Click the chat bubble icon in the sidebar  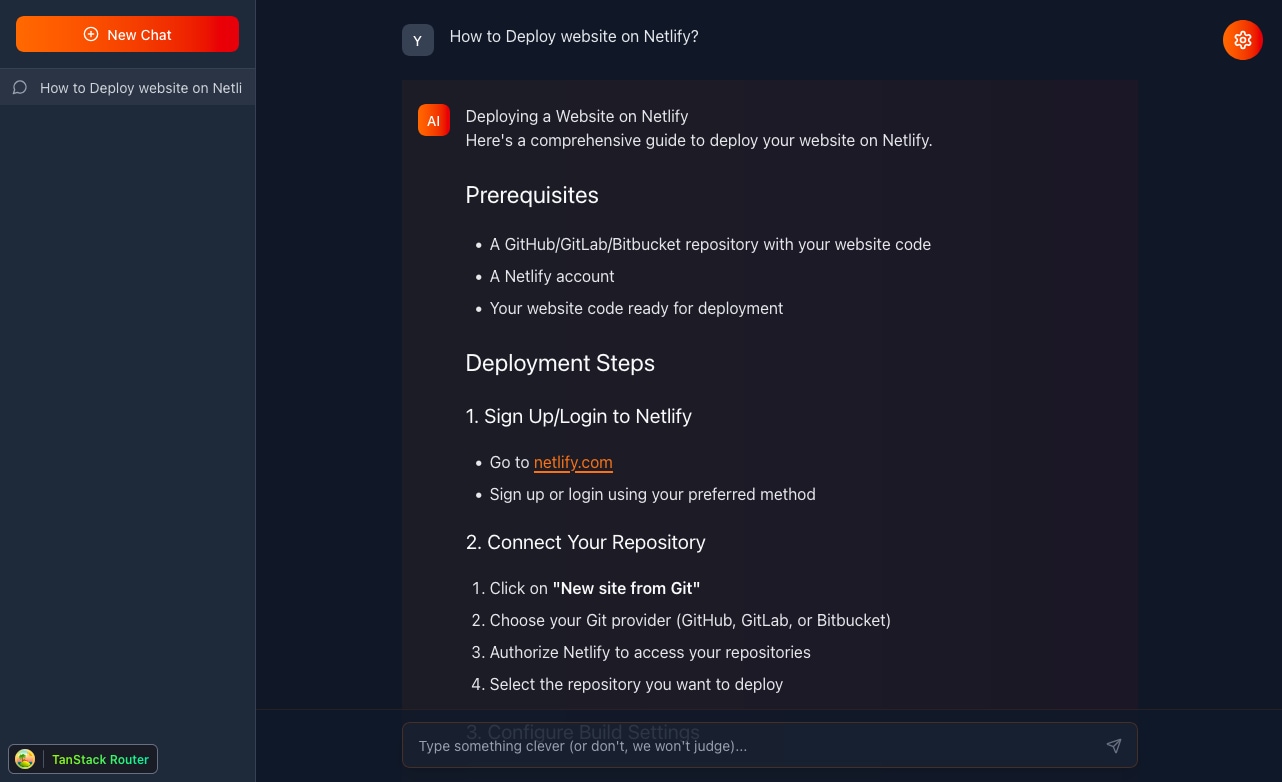pos(20,87)
